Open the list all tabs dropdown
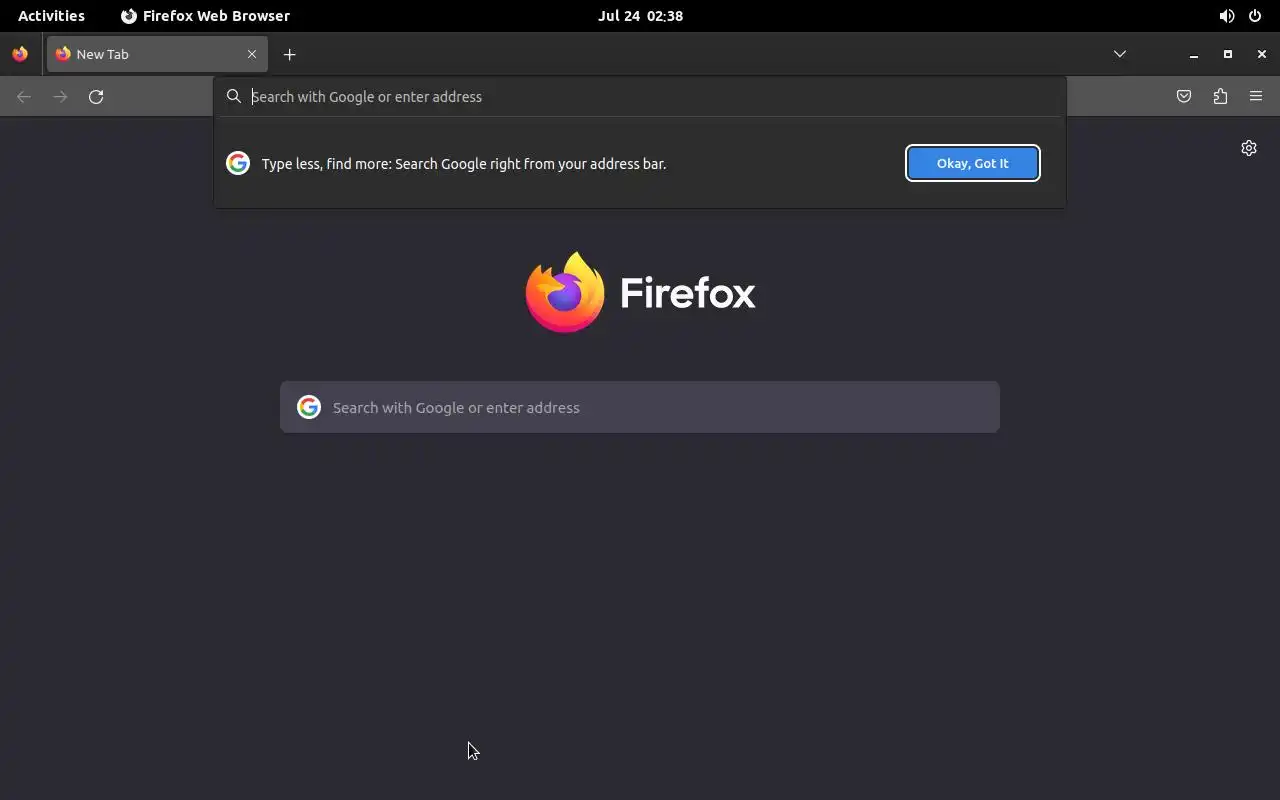This screenshot has width=1280, height=800. (x=1120, y=54)
